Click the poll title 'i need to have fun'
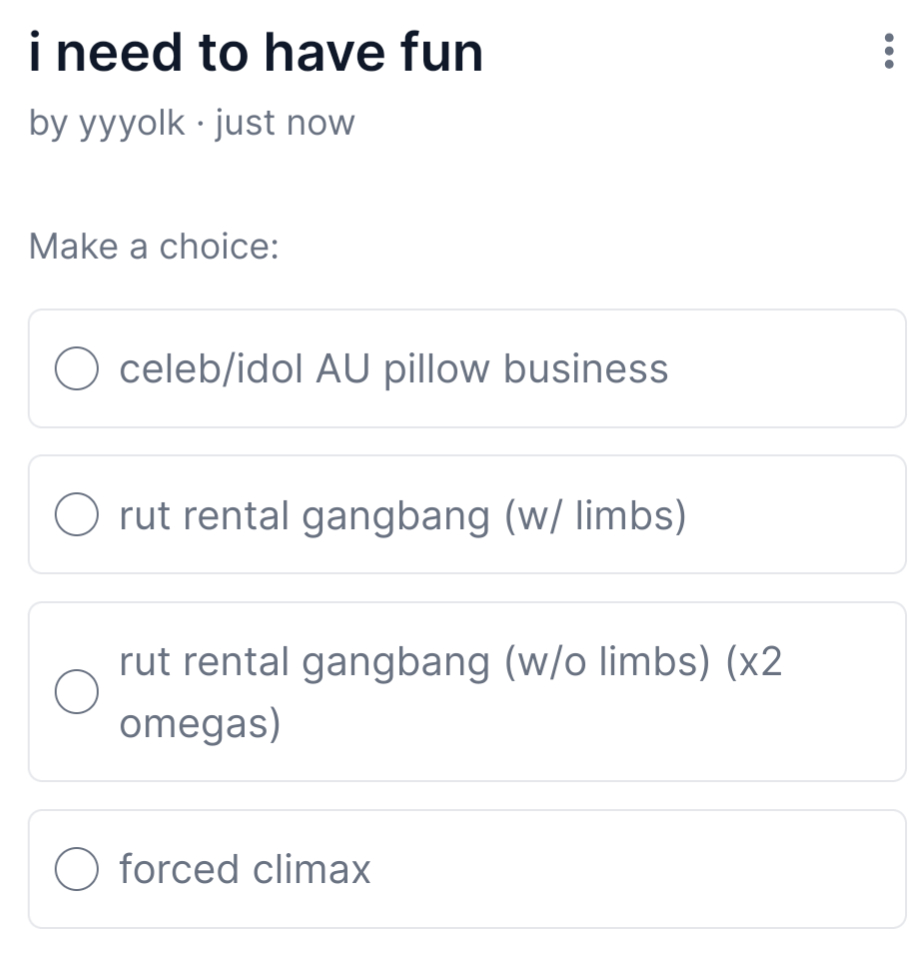This screenshot has width=909, height=954. (x=256, y=53)
